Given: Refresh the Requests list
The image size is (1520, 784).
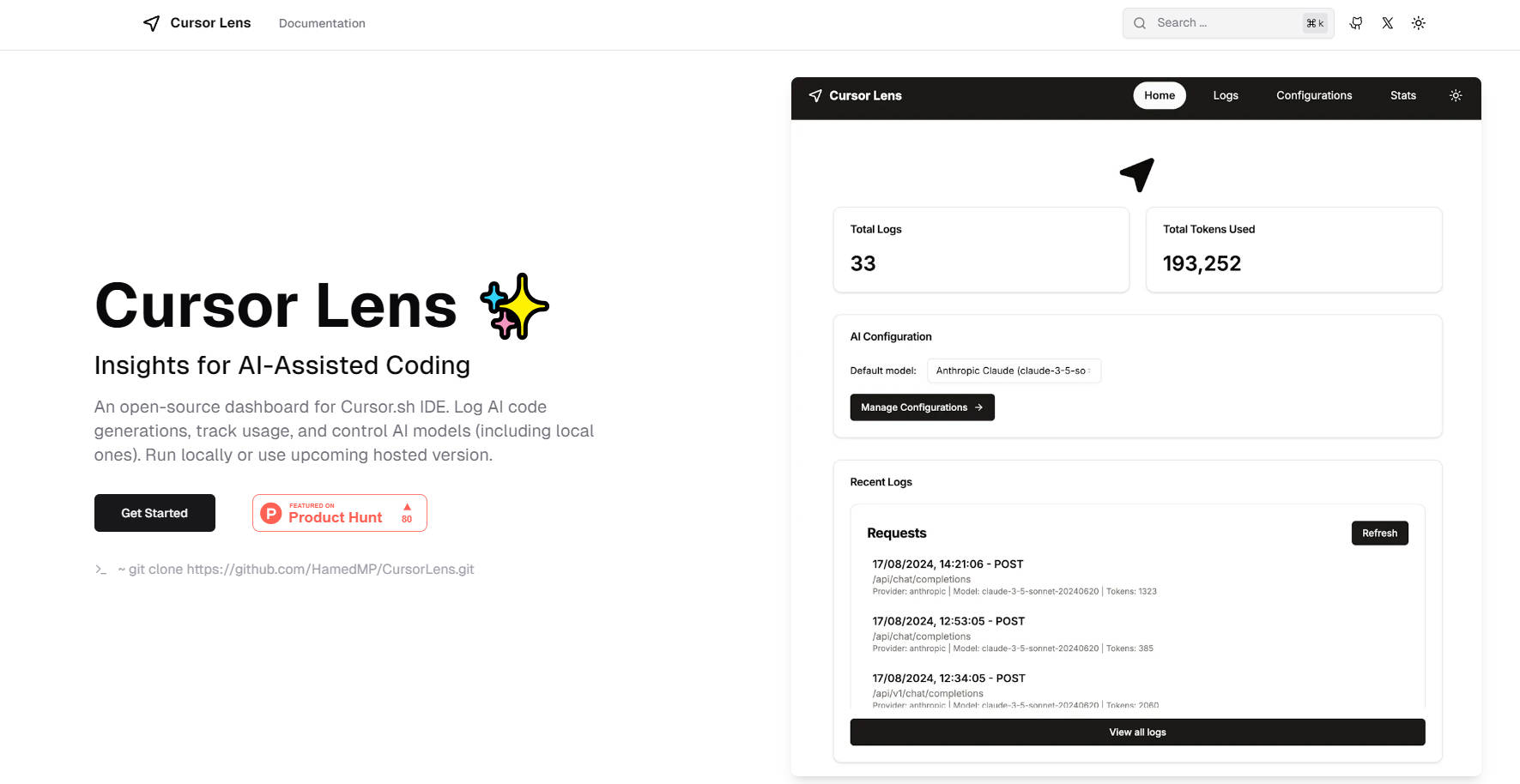Looking at the screenshot, I should point(1379,533).
